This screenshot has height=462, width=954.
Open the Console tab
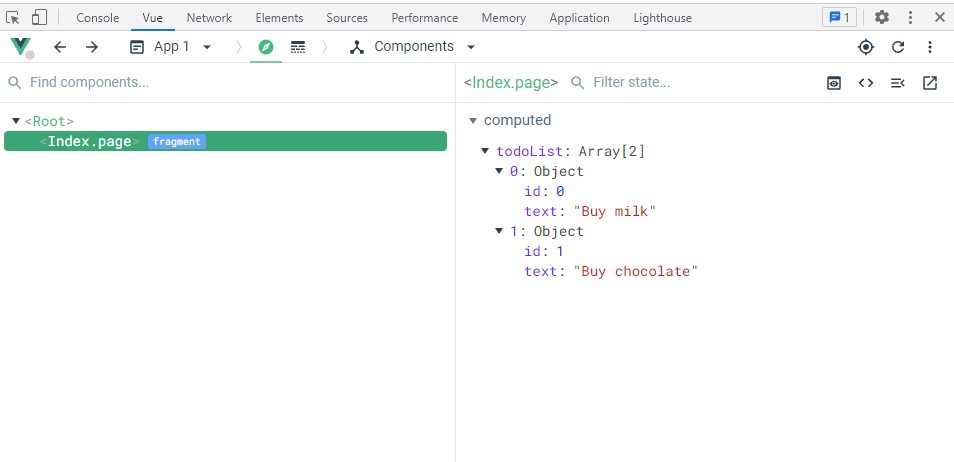pos(97,18)
